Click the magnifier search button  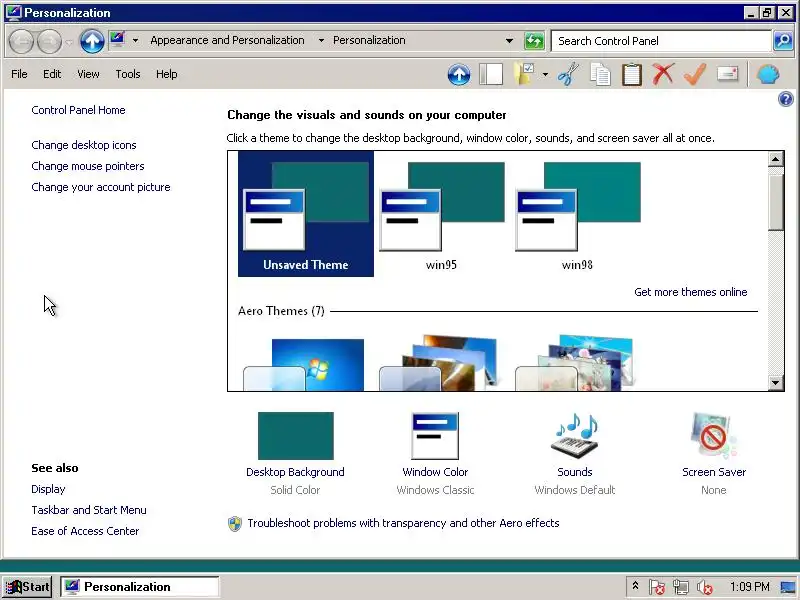click(x=783, y=41)
